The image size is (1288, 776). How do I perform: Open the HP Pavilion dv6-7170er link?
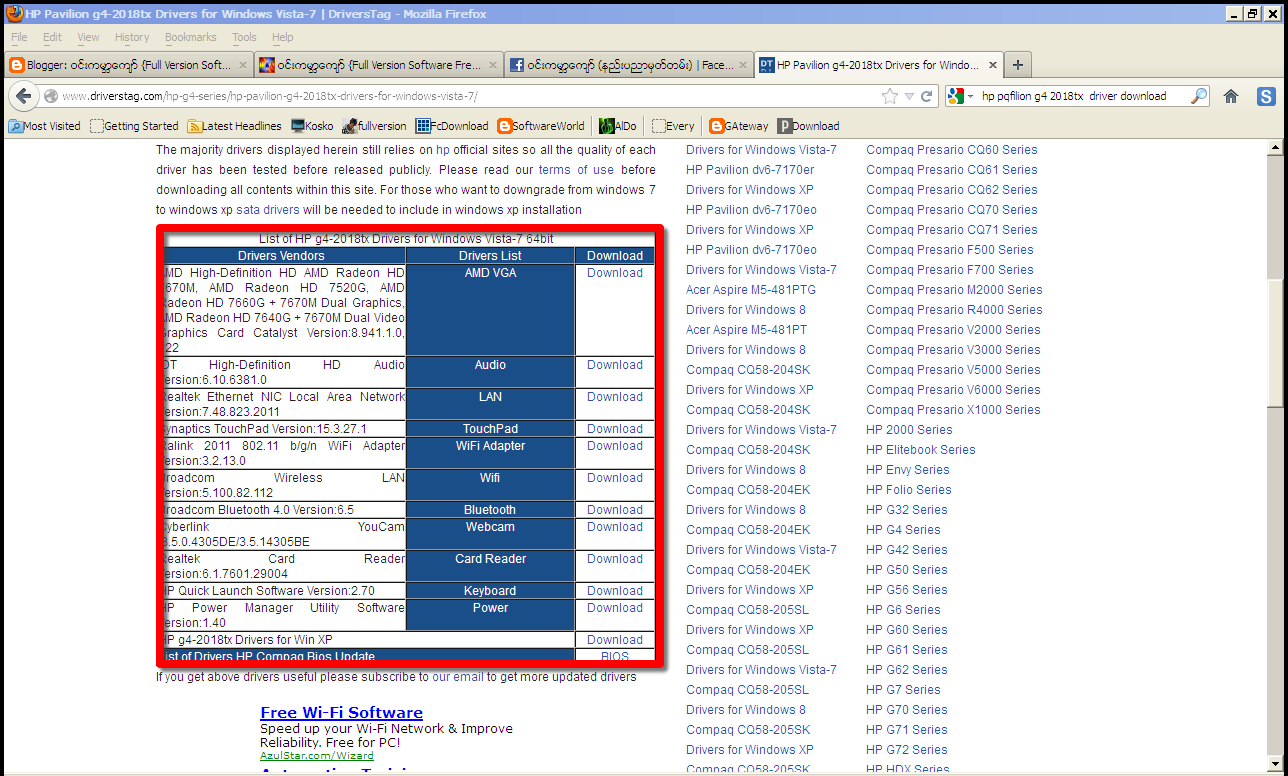(x=750, y=170)
